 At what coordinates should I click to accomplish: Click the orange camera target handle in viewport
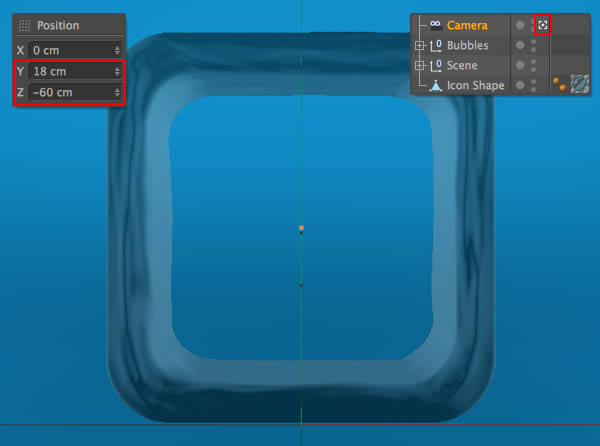pos(301,228)
